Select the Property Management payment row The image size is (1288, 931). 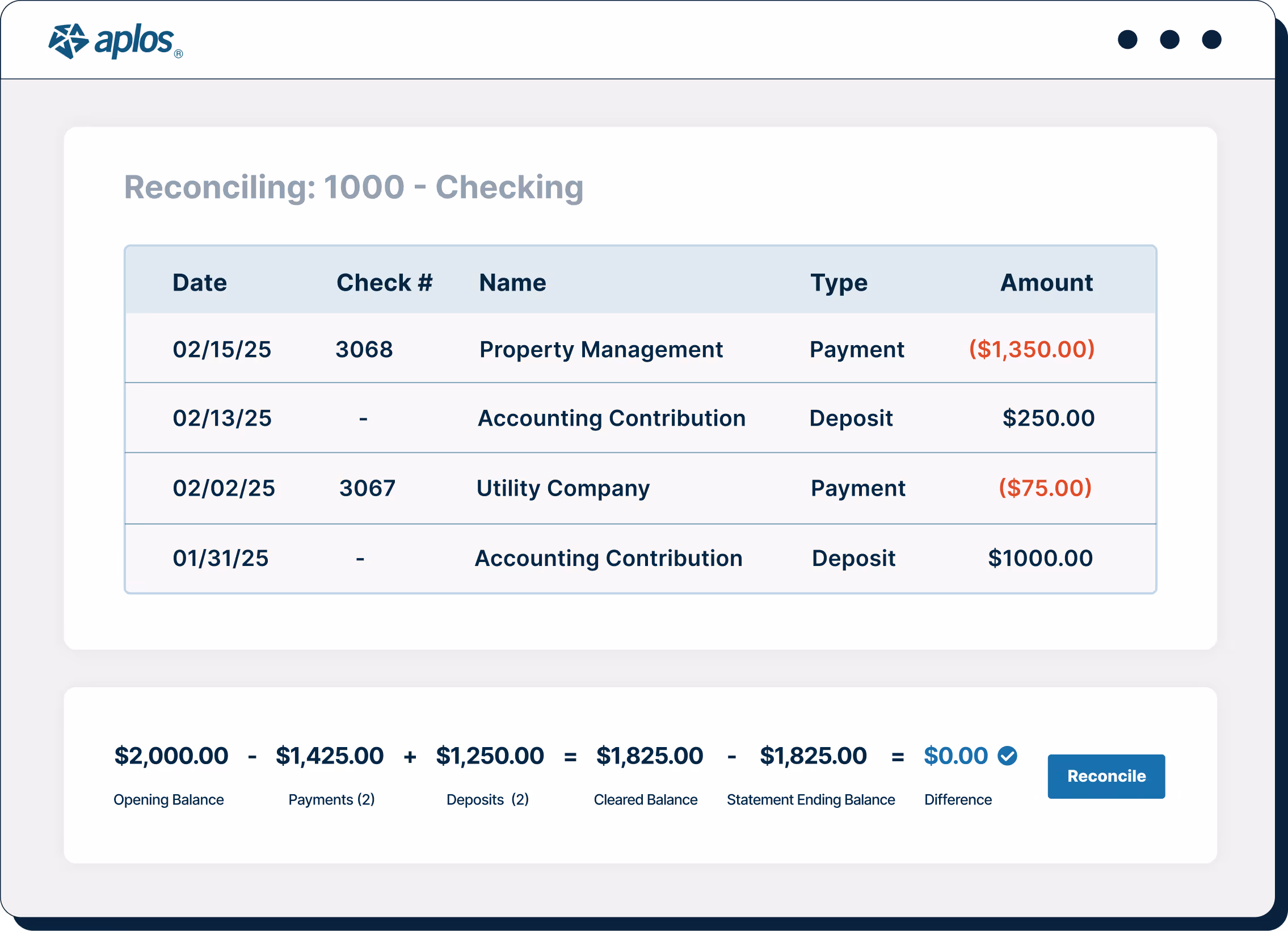(x=601, y=349)
